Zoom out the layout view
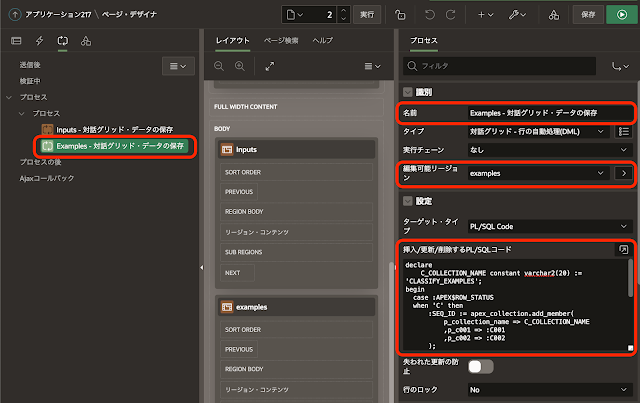The width and height of the screenshot is (640, 403). tap(219, 66)
